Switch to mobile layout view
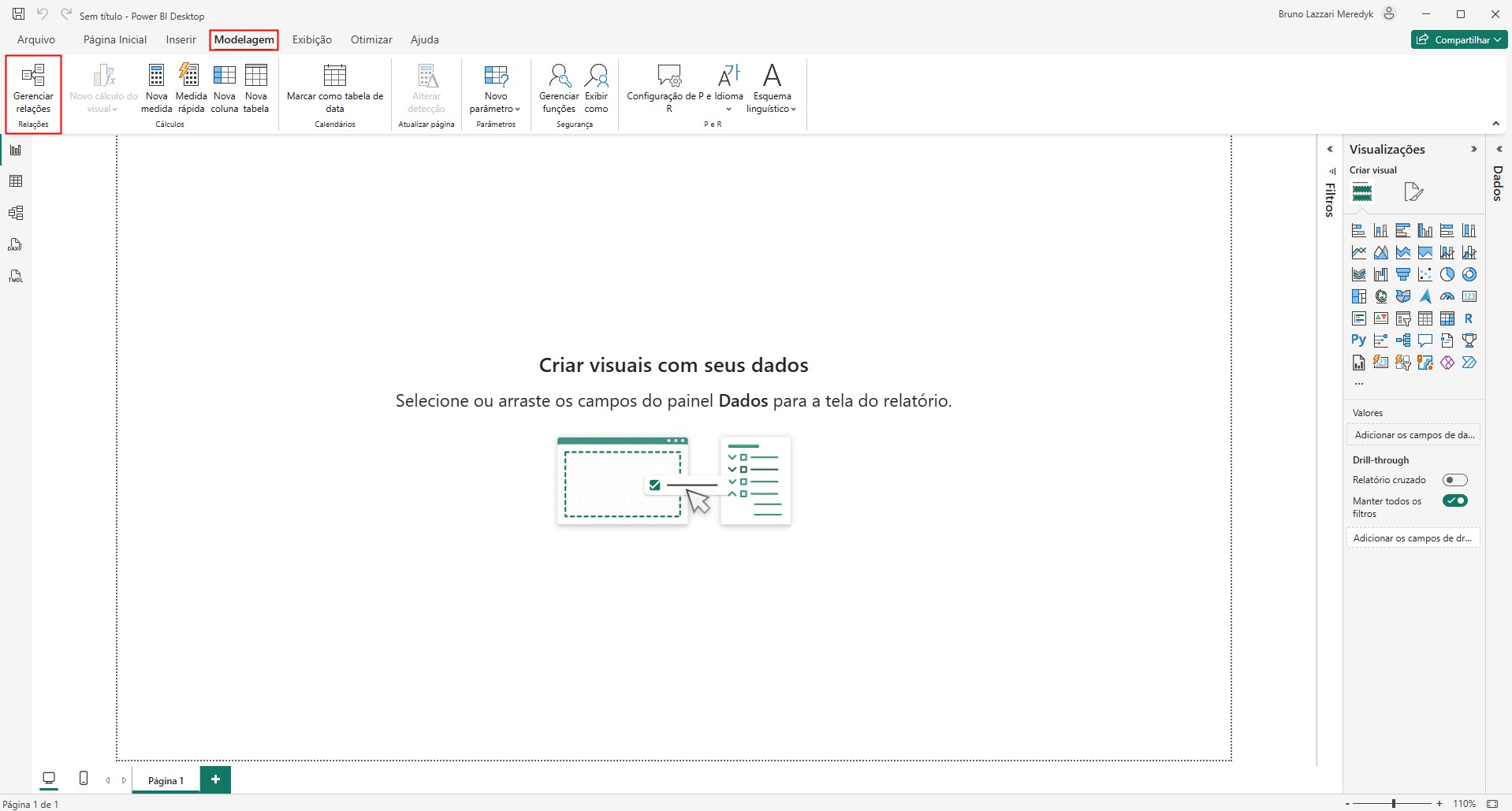This screenshot has height=811, width=1512. pyautogui.click(x=84, y=779)
